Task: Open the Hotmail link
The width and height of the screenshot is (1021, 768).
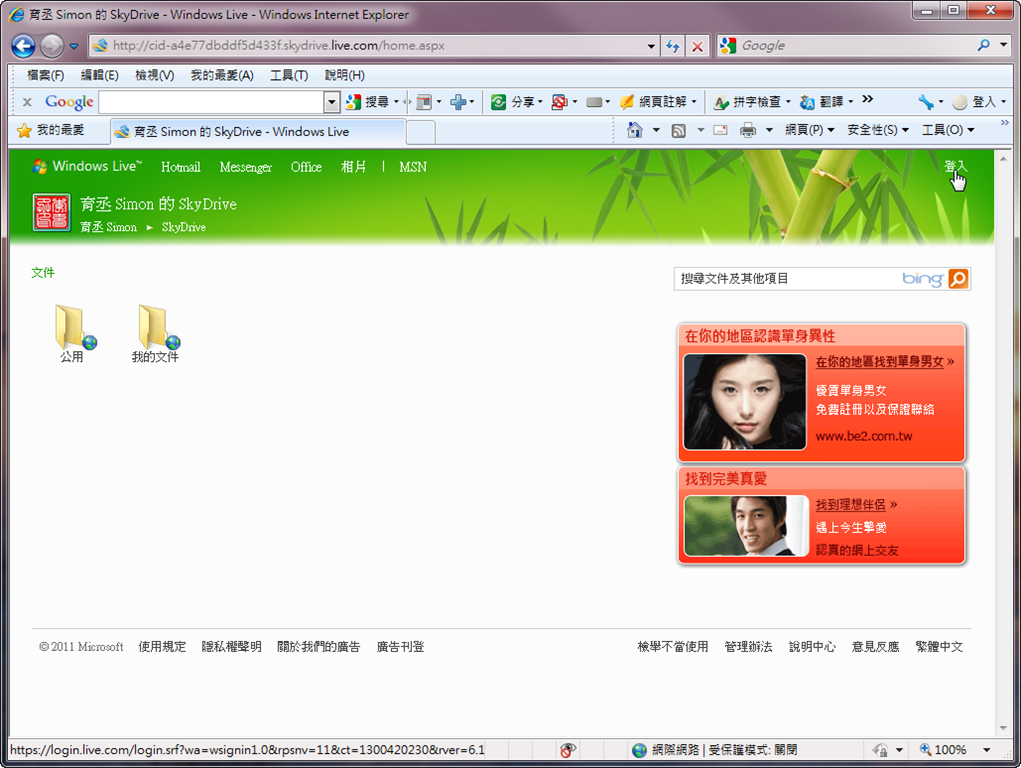Action: 180,167
